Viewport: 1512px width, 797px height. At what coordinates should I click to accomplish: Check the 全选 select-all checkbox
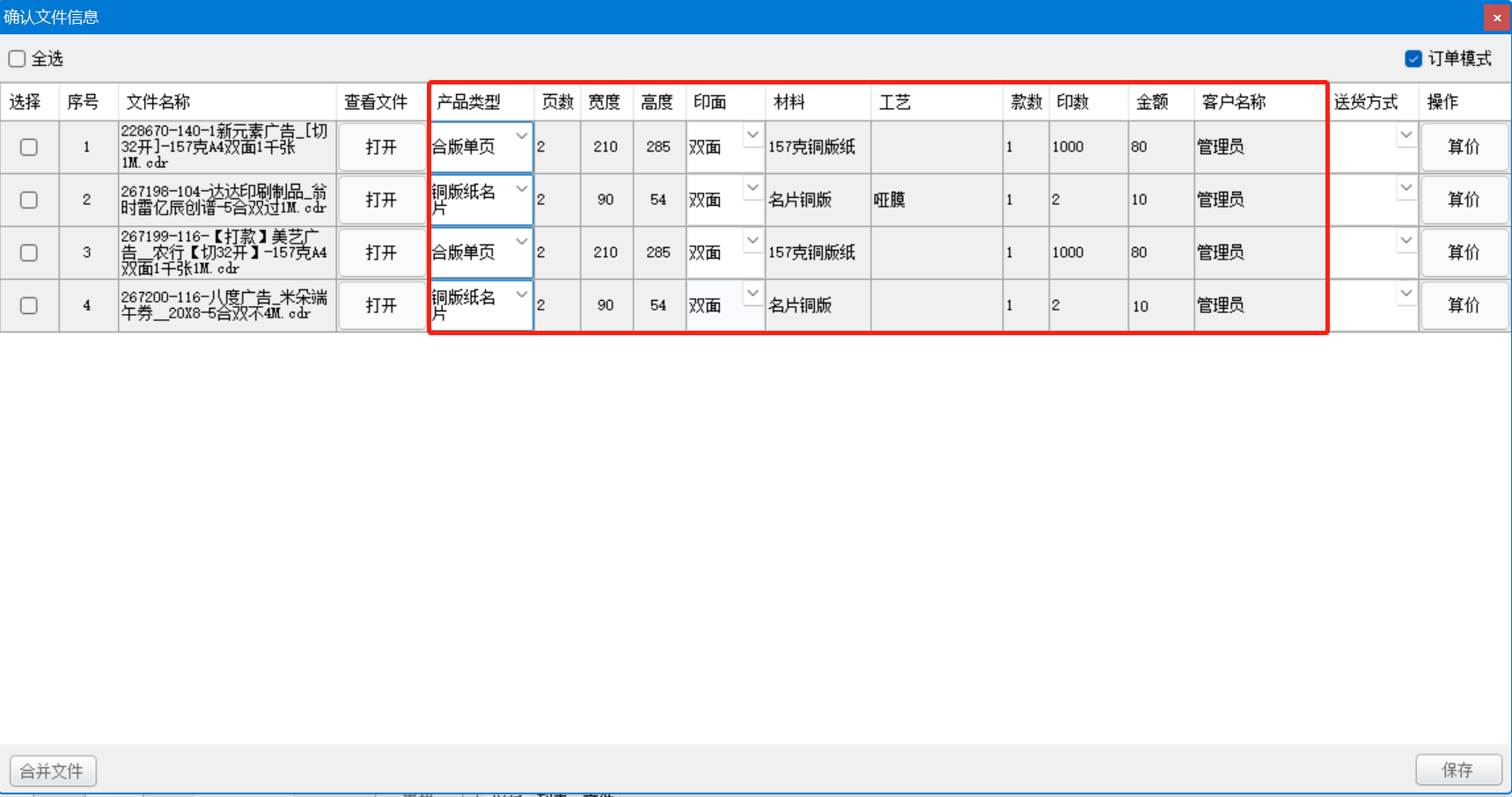[x=18, y=59]
